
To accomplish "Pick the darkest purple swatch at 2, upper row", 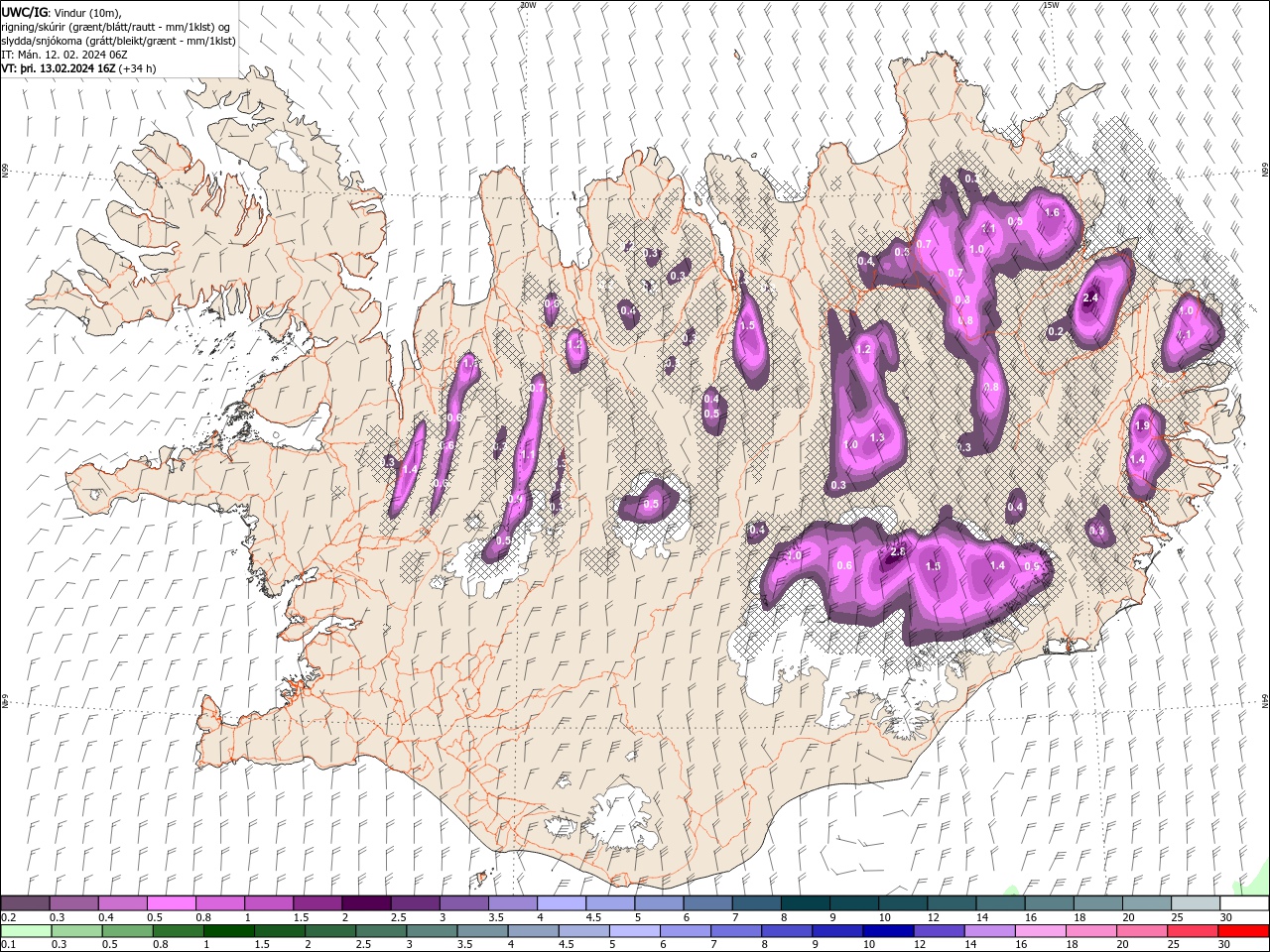I will [365, 903].
